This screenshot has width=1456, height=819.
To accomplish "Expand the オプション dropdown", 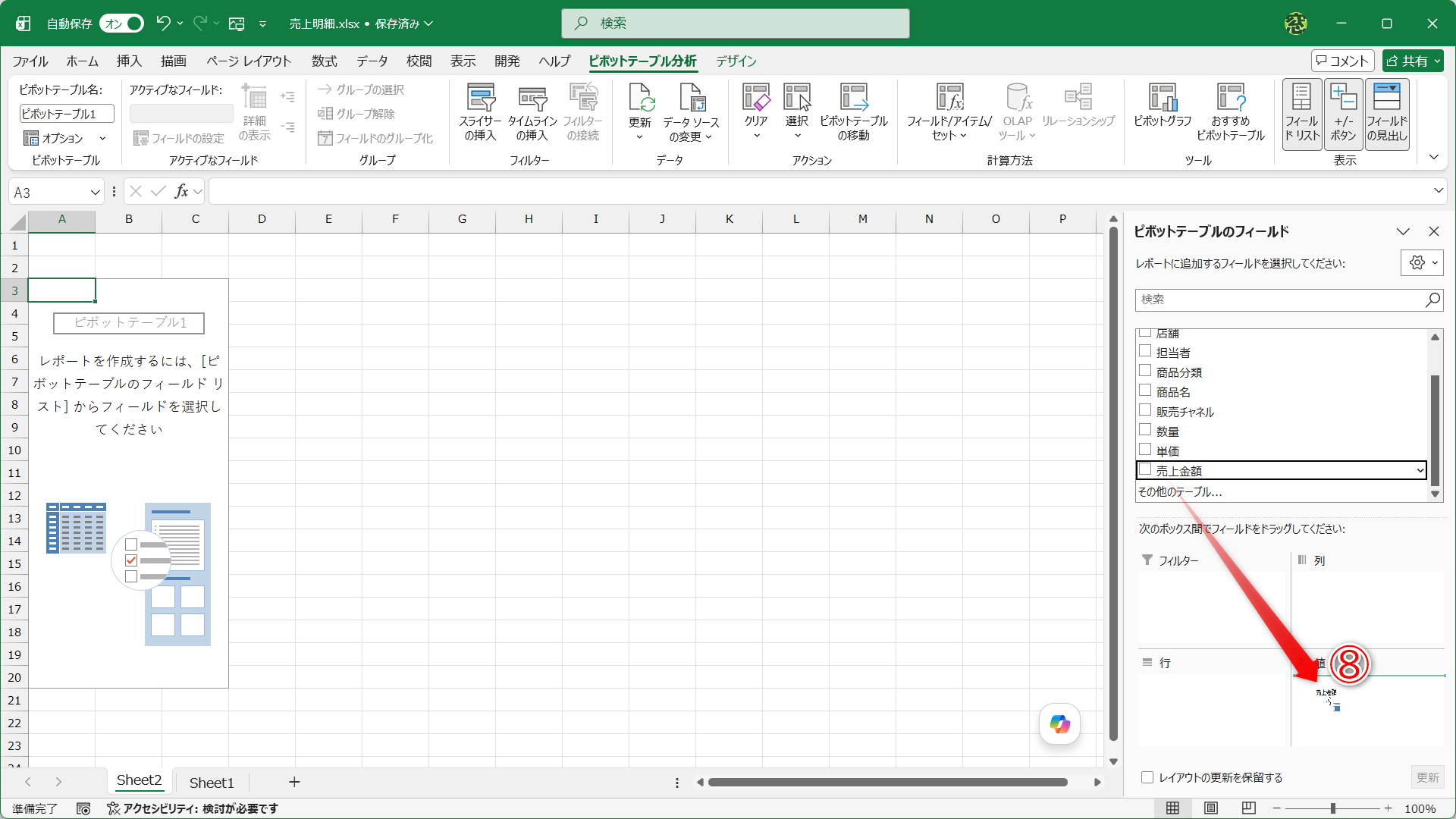I will point(102,139).
